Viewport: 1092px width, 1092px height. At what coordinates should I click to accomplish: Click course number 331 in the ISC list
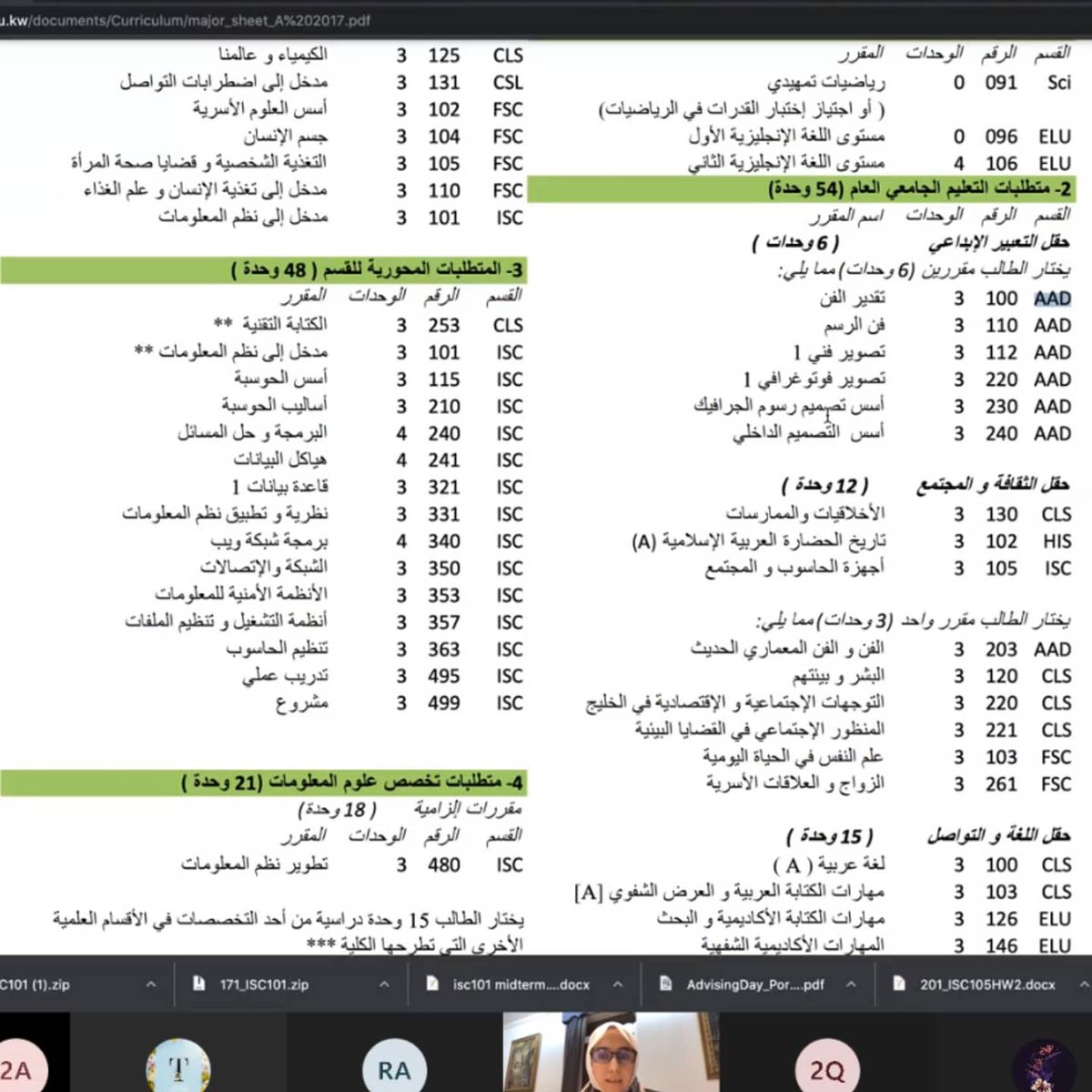coord(444,514)
